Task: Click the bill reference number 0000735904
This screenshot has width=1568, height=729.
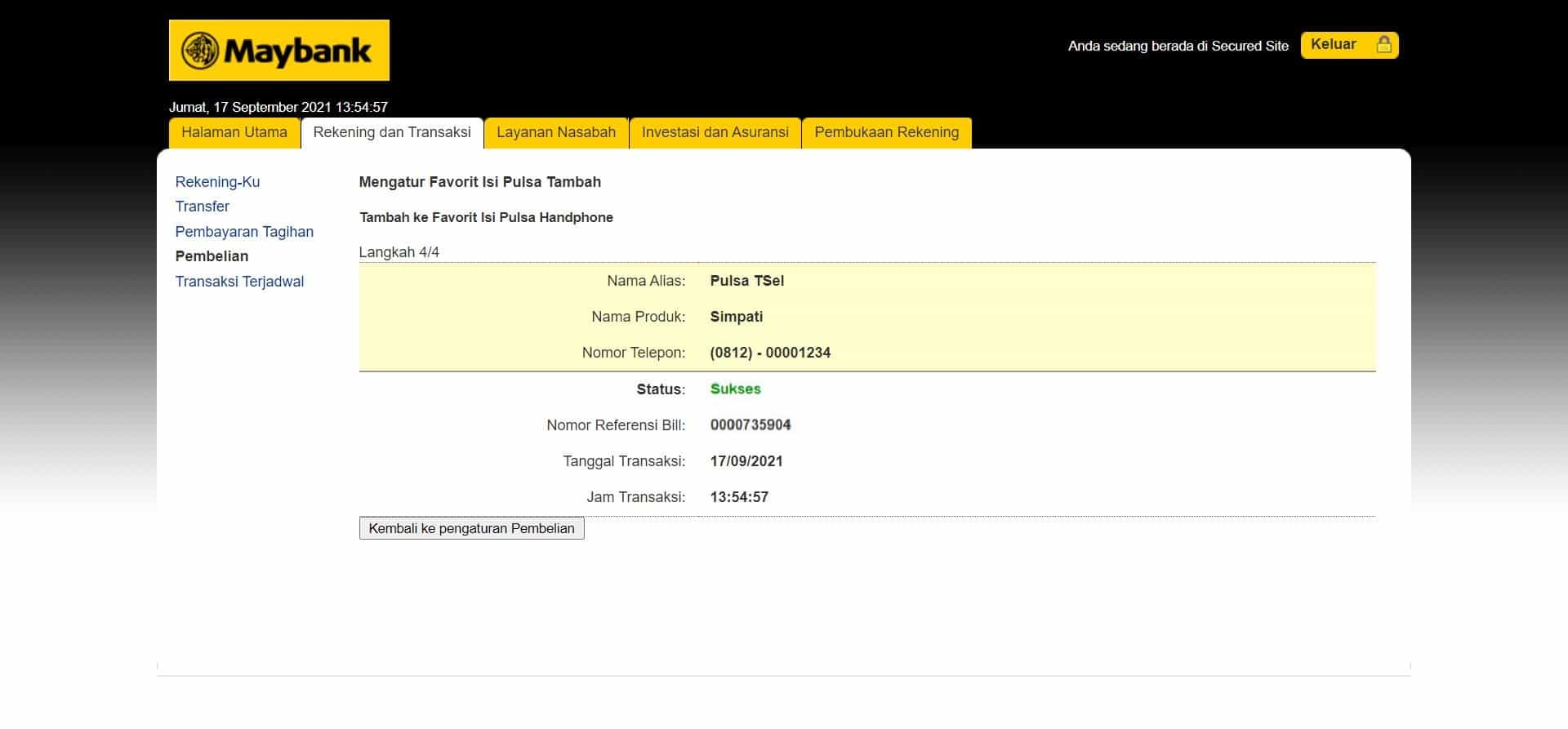Action: (x=750, y=425)
